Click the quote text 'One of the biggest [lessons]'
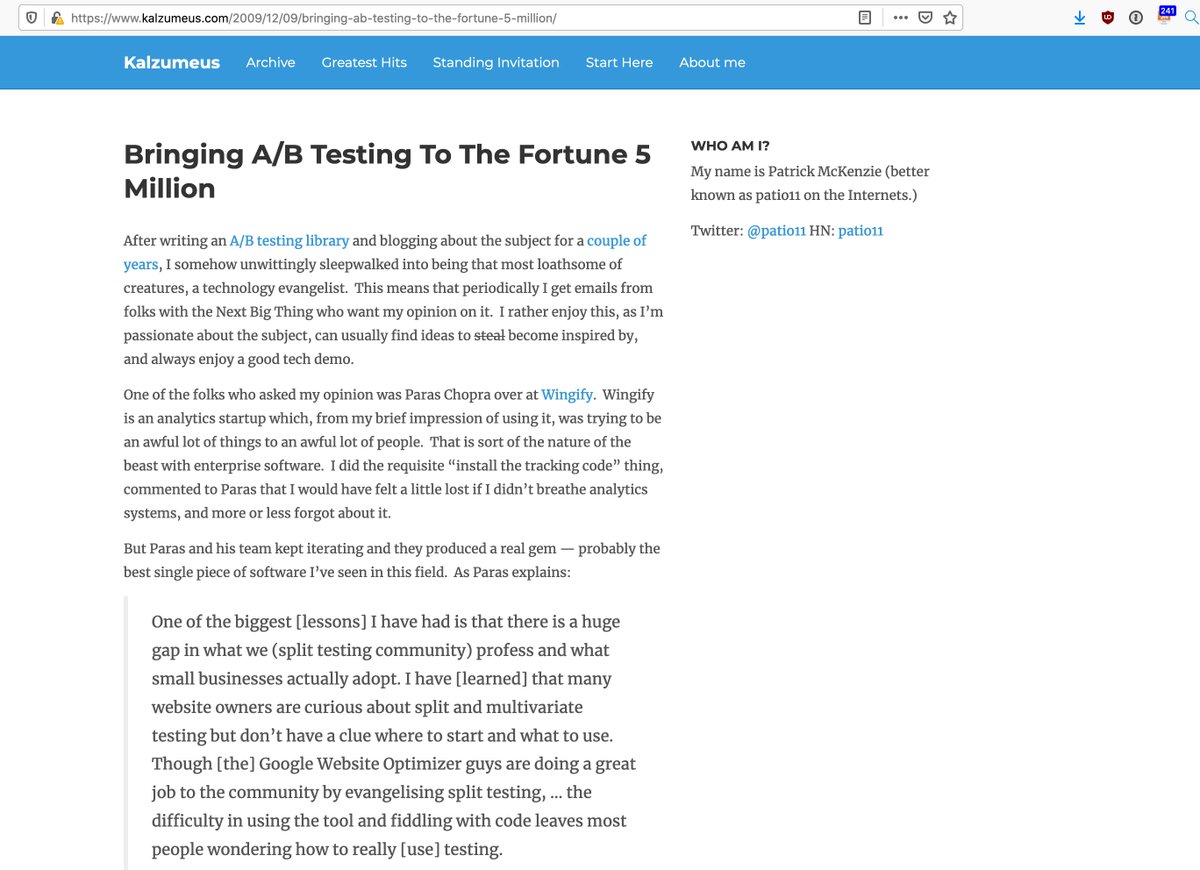This screenshot has height=870, width=1200. click(259, 622)
